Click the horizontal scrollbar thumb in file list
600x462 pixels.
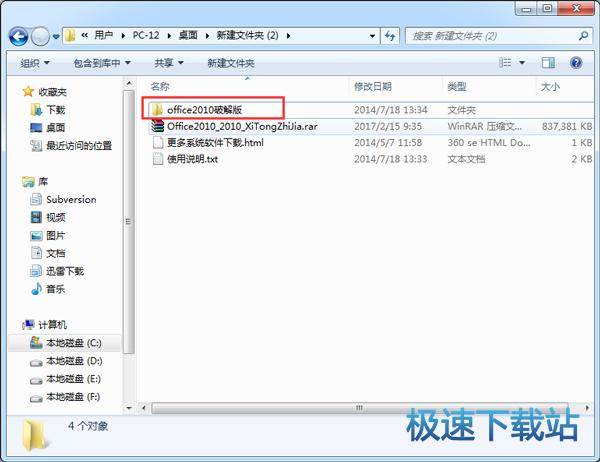pyautogui.click(x=359, y=408)
